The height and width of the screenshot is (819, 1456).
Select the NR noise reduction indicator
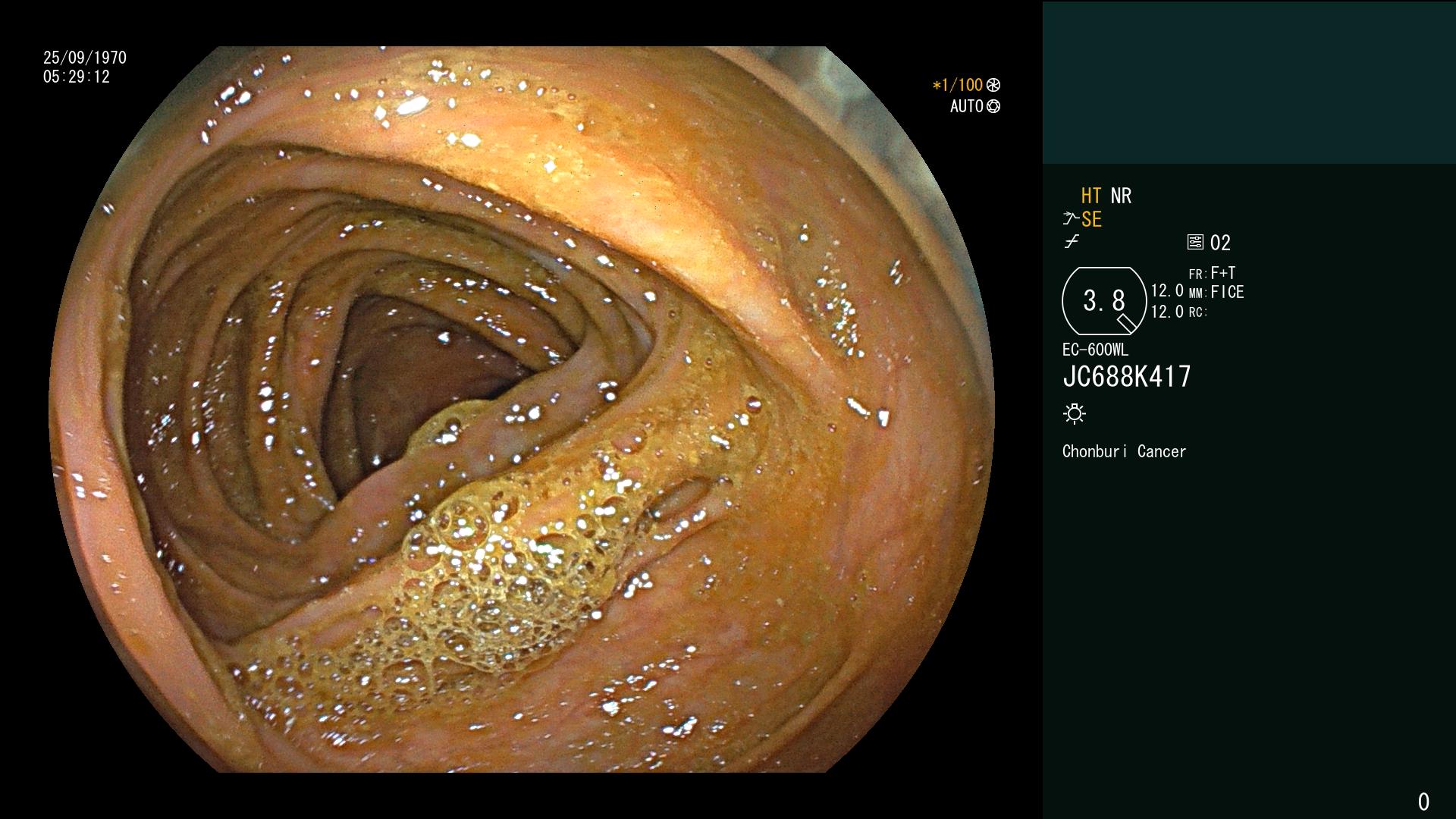[x=1121, y=196]
